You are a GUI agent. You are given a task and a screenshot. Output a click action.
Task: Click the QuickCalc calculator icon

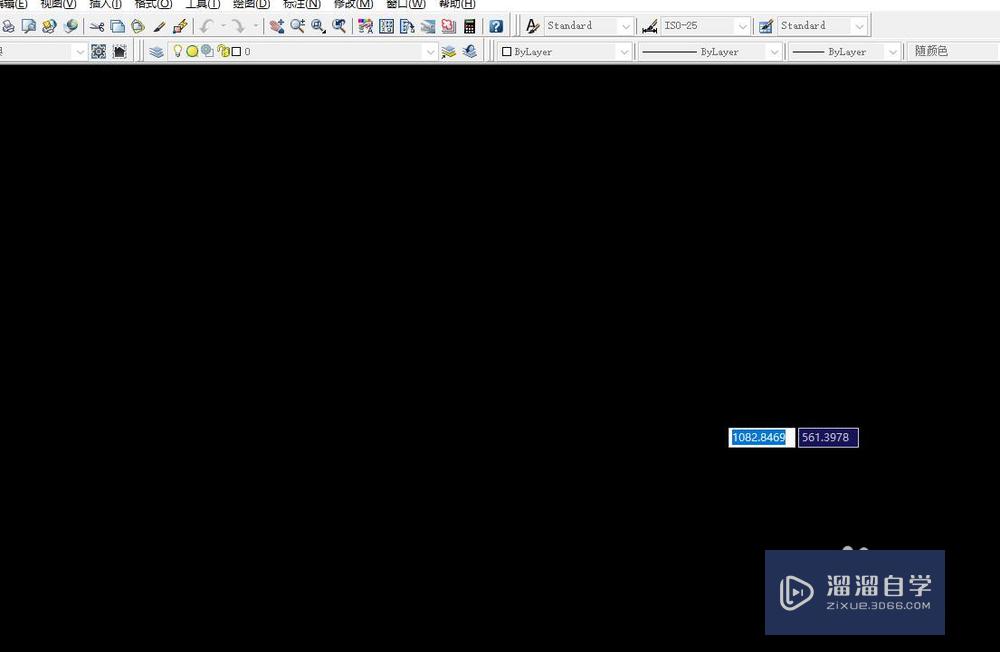tap(468, 26)
